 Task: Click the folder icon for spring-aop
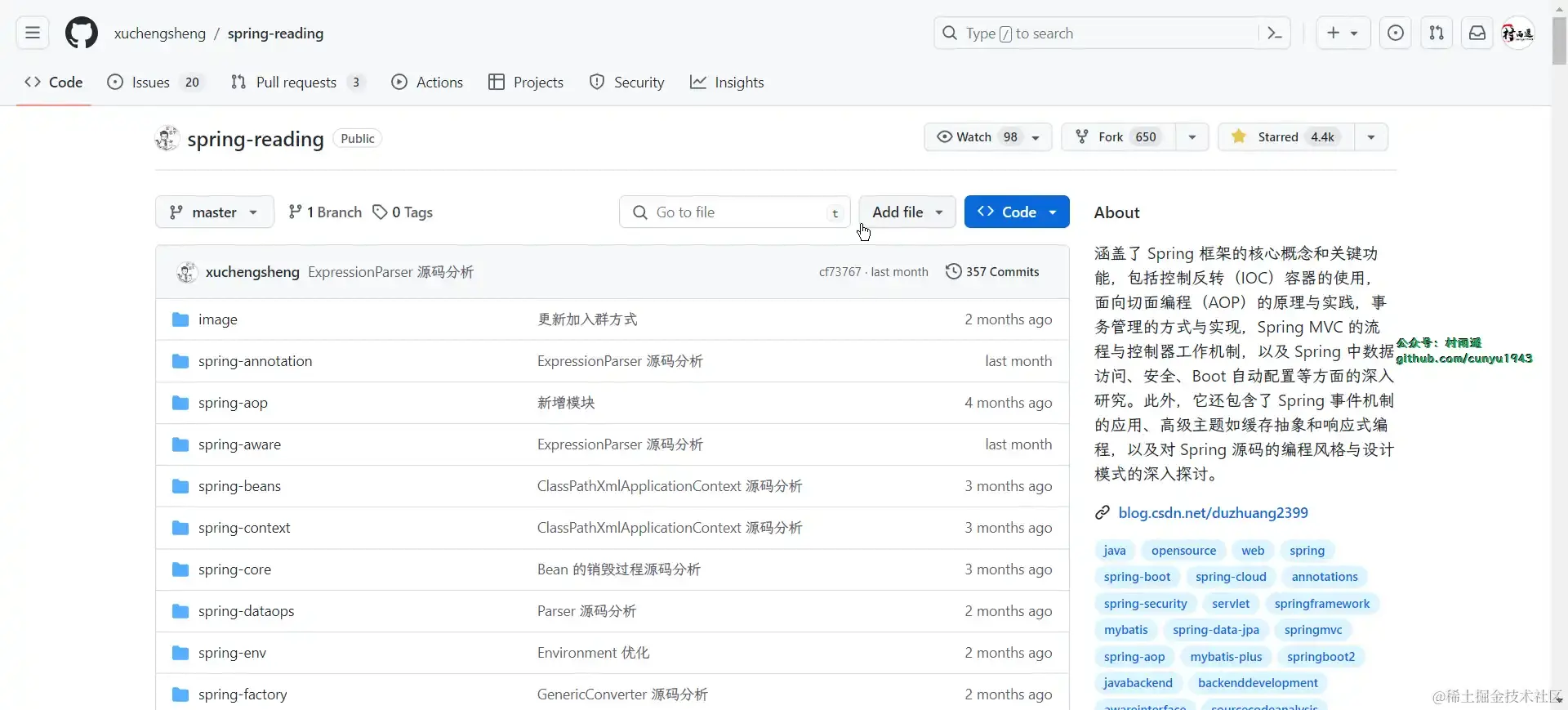[x=180, y=403]
